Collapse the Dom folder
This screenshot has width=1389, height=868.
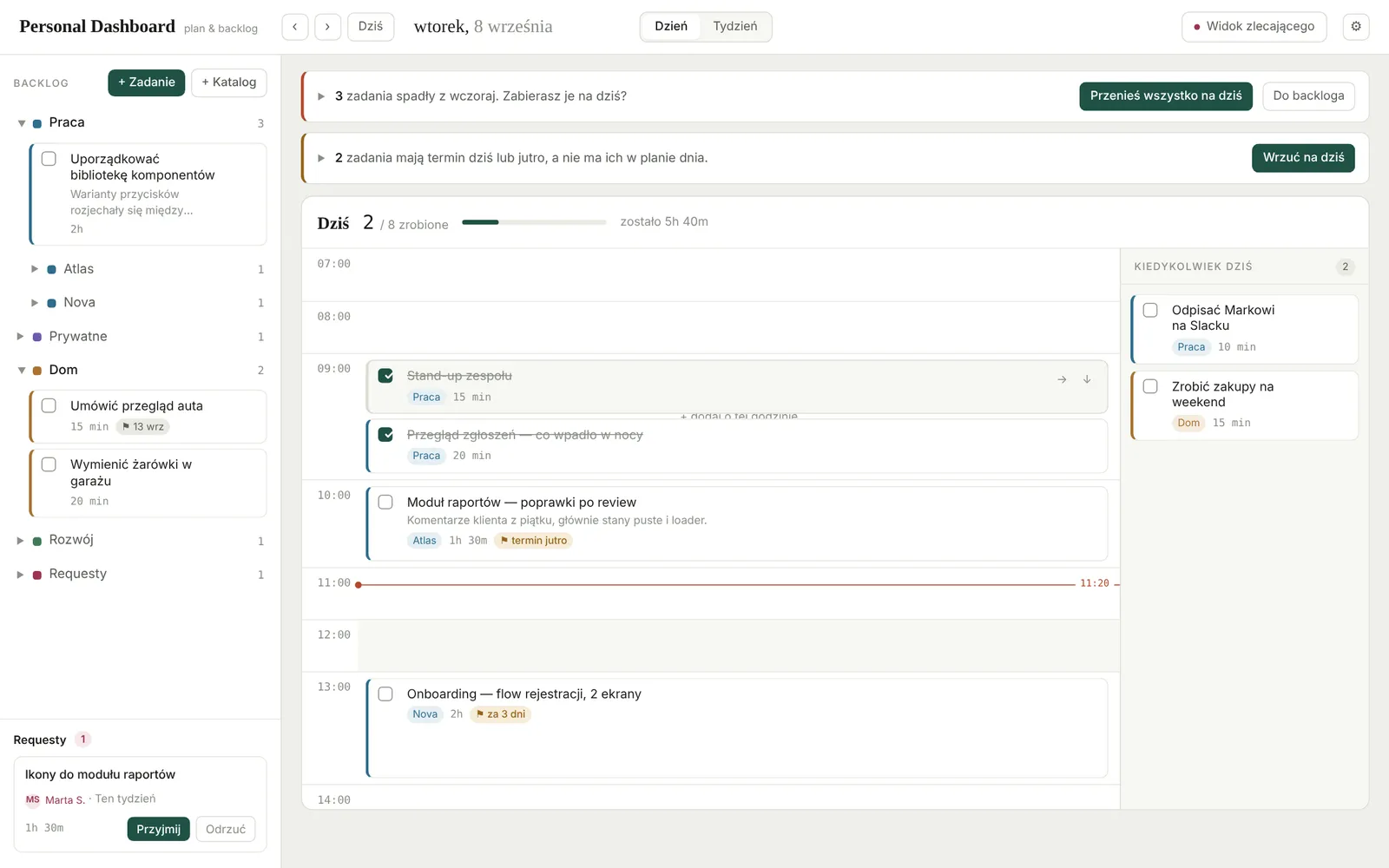[22, 371]
